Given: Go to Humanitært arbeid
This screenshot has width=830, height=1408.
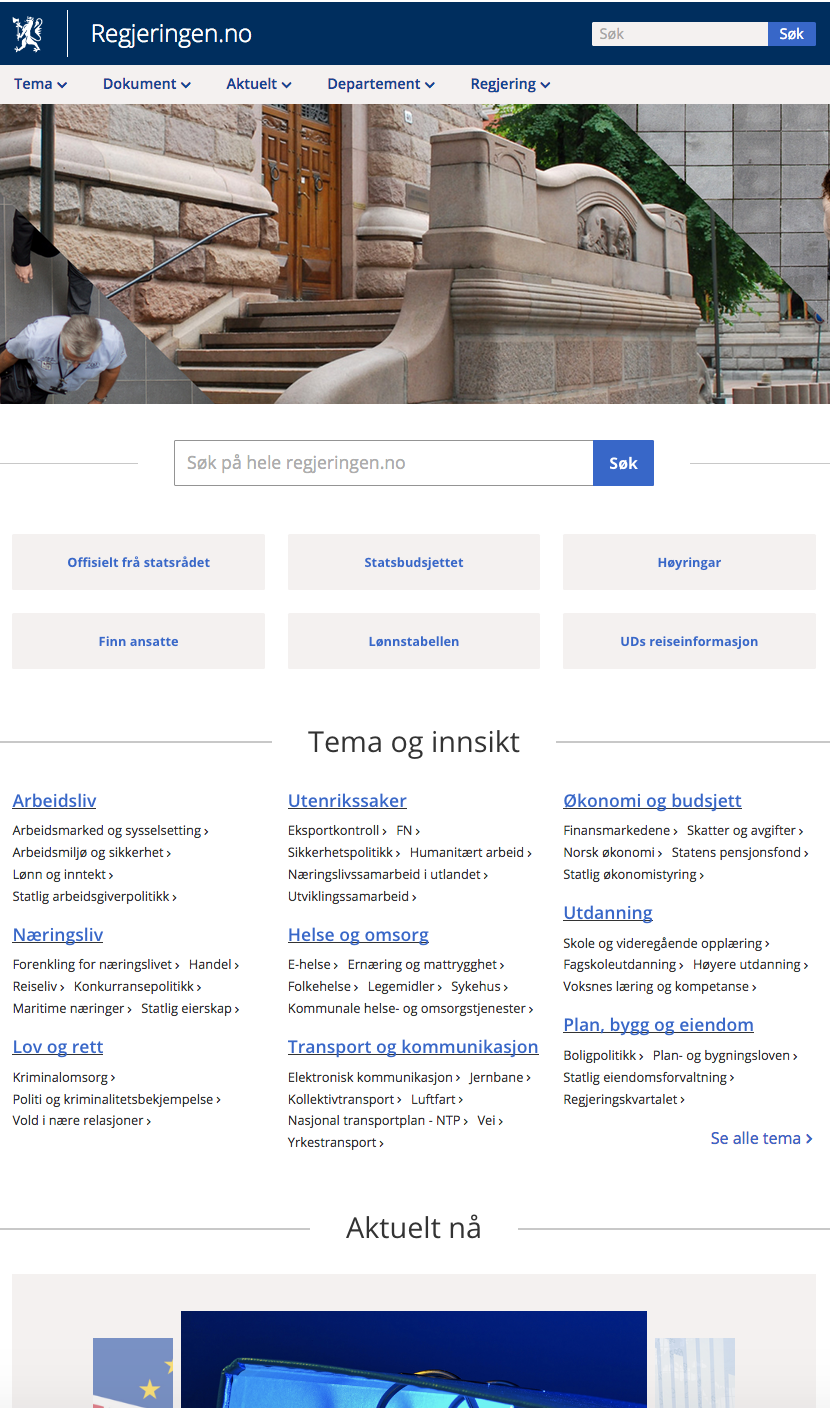Looking at the screenshot, I should point(471,853).
